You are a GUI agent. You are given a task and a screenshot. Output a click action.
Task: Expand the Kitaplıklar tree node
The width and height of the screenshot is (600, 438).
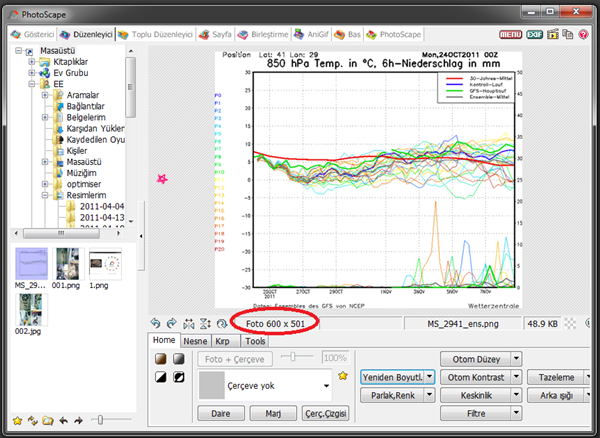coord(32,62)
